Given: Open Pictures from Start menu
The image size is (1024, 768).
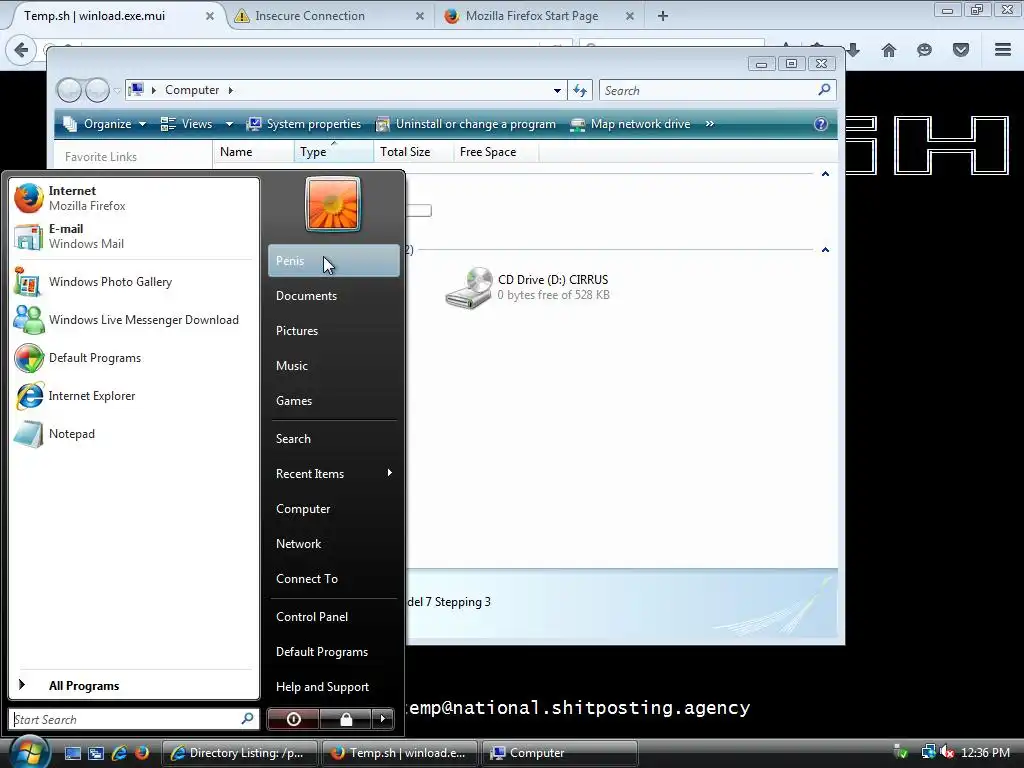Looking at the screenshot, I should point(333,330).
